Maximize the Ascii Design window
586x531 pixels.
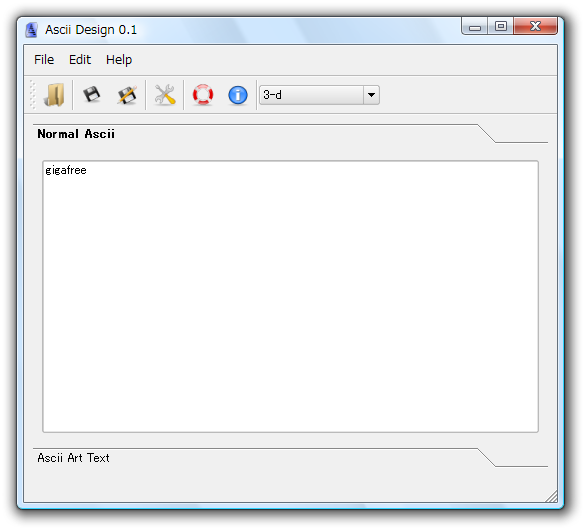500,26
